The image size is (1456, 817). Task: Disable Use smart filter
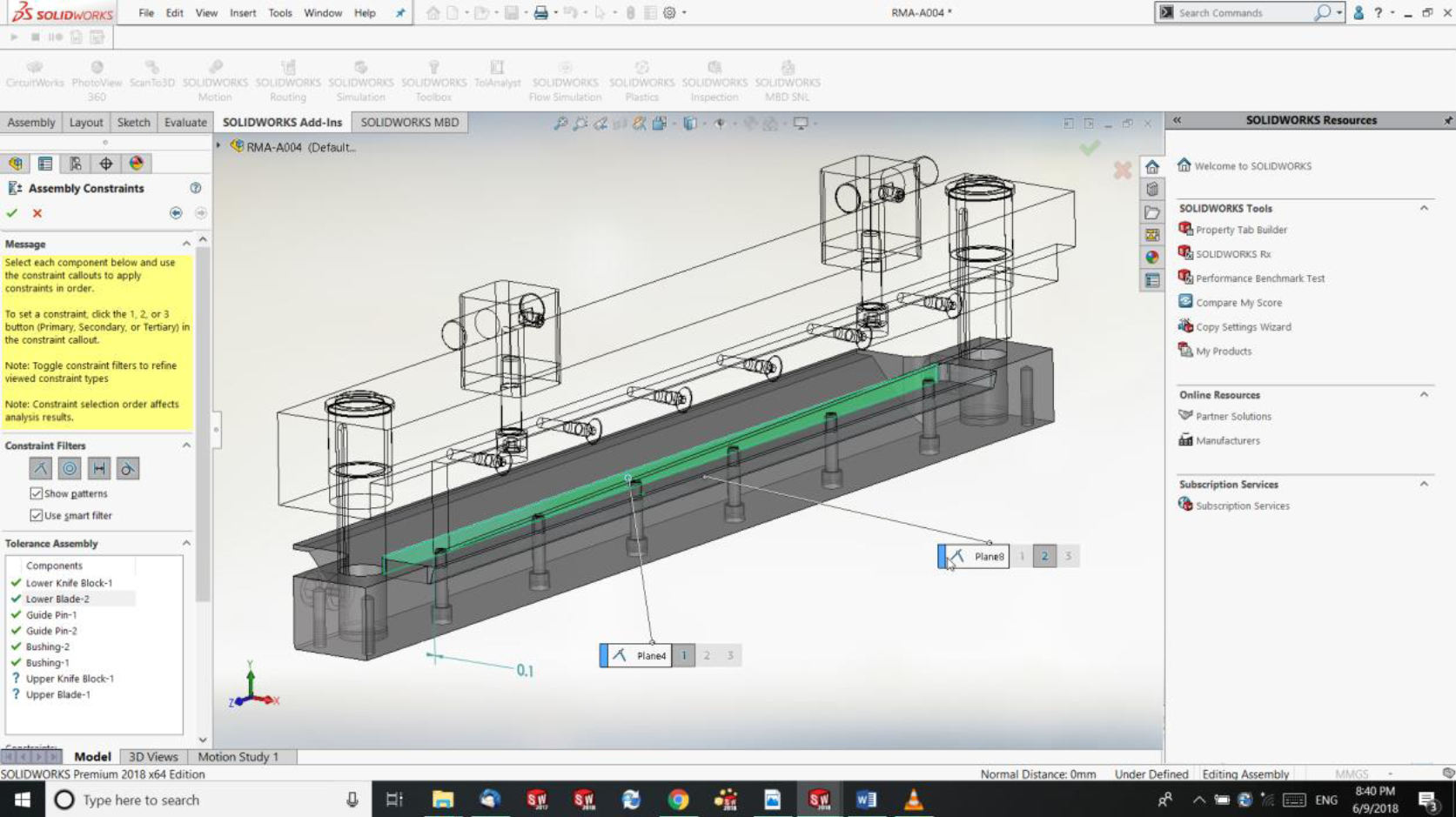tap(36, 515)
